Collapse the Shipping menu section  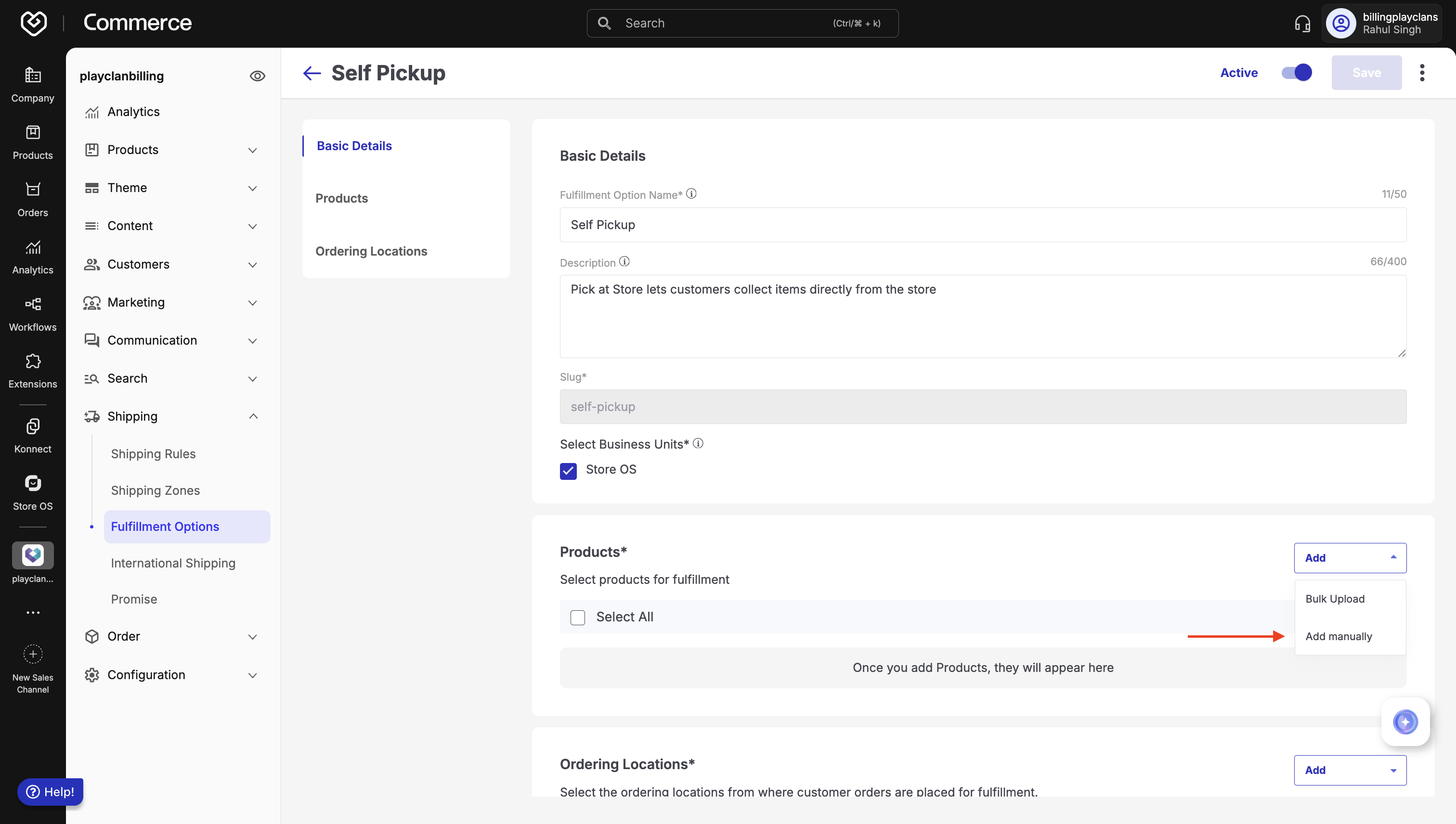(253, 416)
